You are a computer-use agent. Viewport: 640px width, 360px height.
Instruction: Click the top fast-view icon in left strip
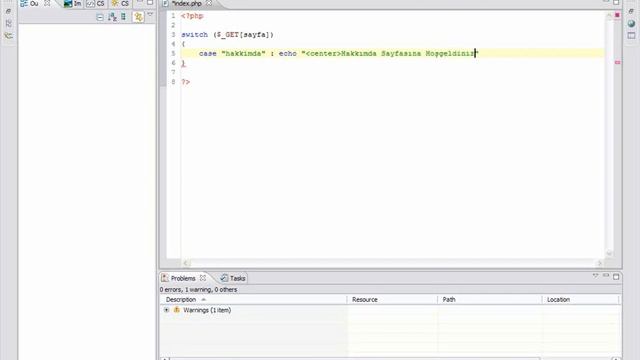[8, 11]
